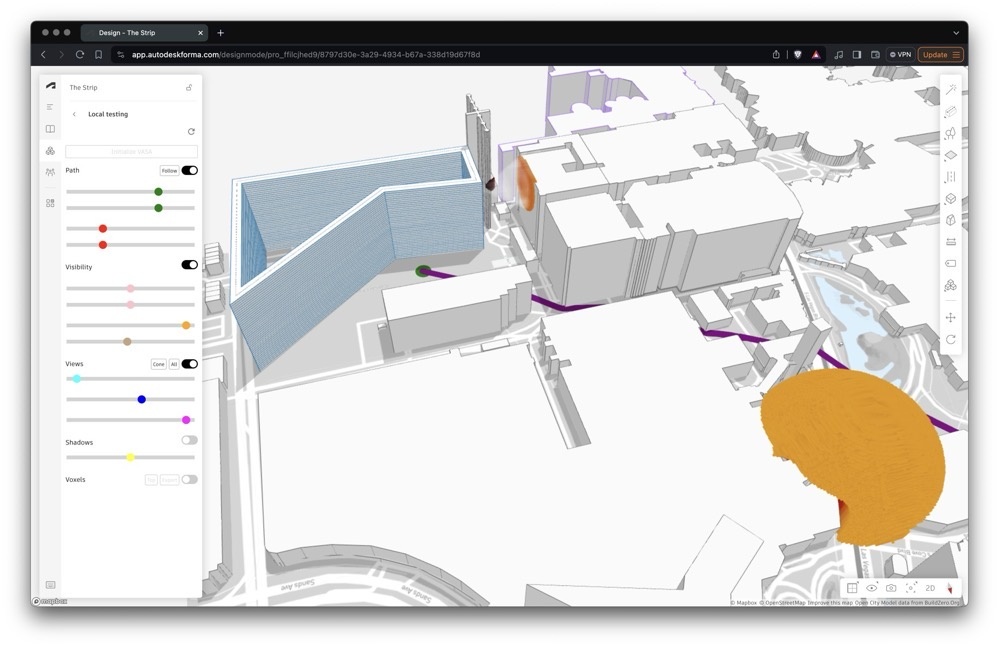Screen dimensions: 999x647
Task: Go back from Local testing panel
Action: point(74,114)
